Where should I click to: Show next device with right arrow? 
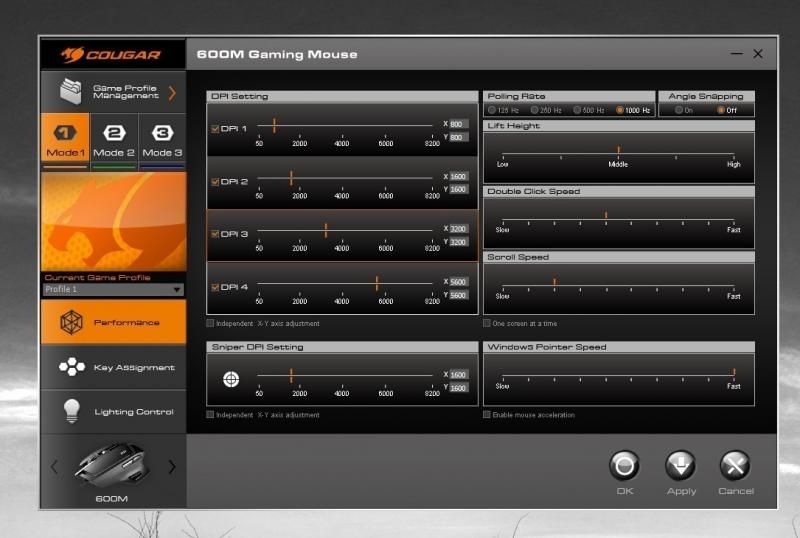(172, 466)
